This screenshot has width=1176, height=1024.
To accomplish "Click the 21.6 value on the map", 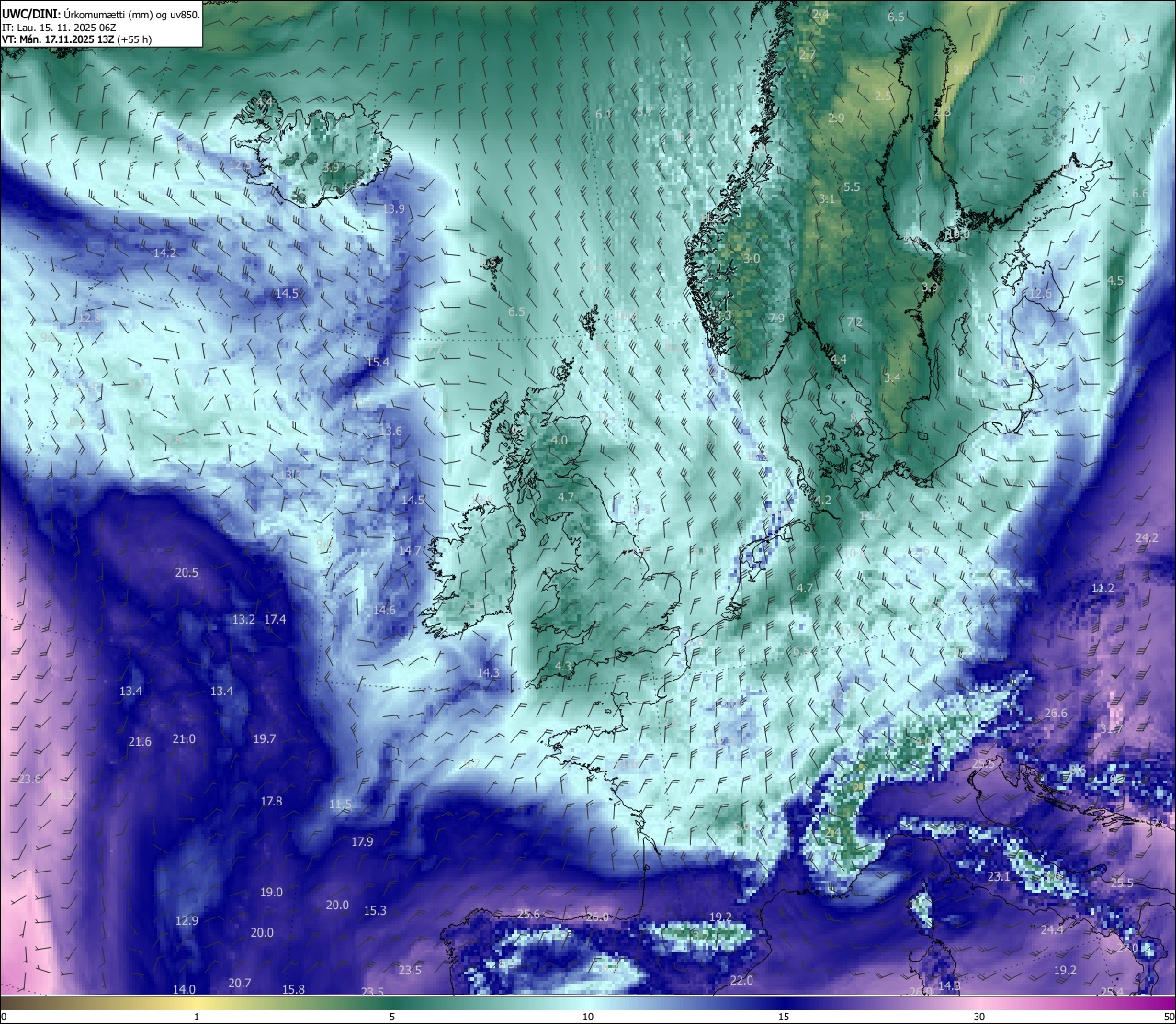I will 140,742.
